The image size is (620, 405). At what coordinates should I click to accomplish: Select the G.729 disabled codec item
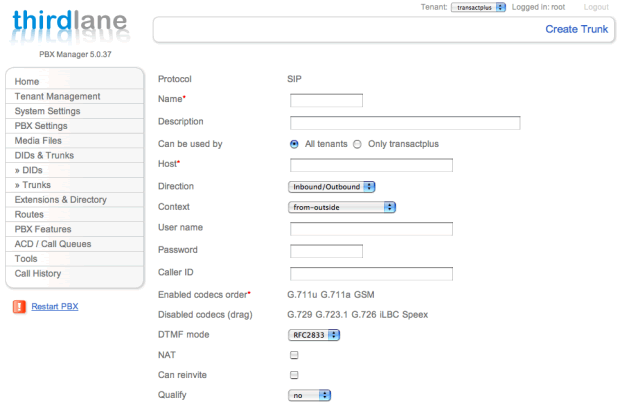[x=299, y=315]
